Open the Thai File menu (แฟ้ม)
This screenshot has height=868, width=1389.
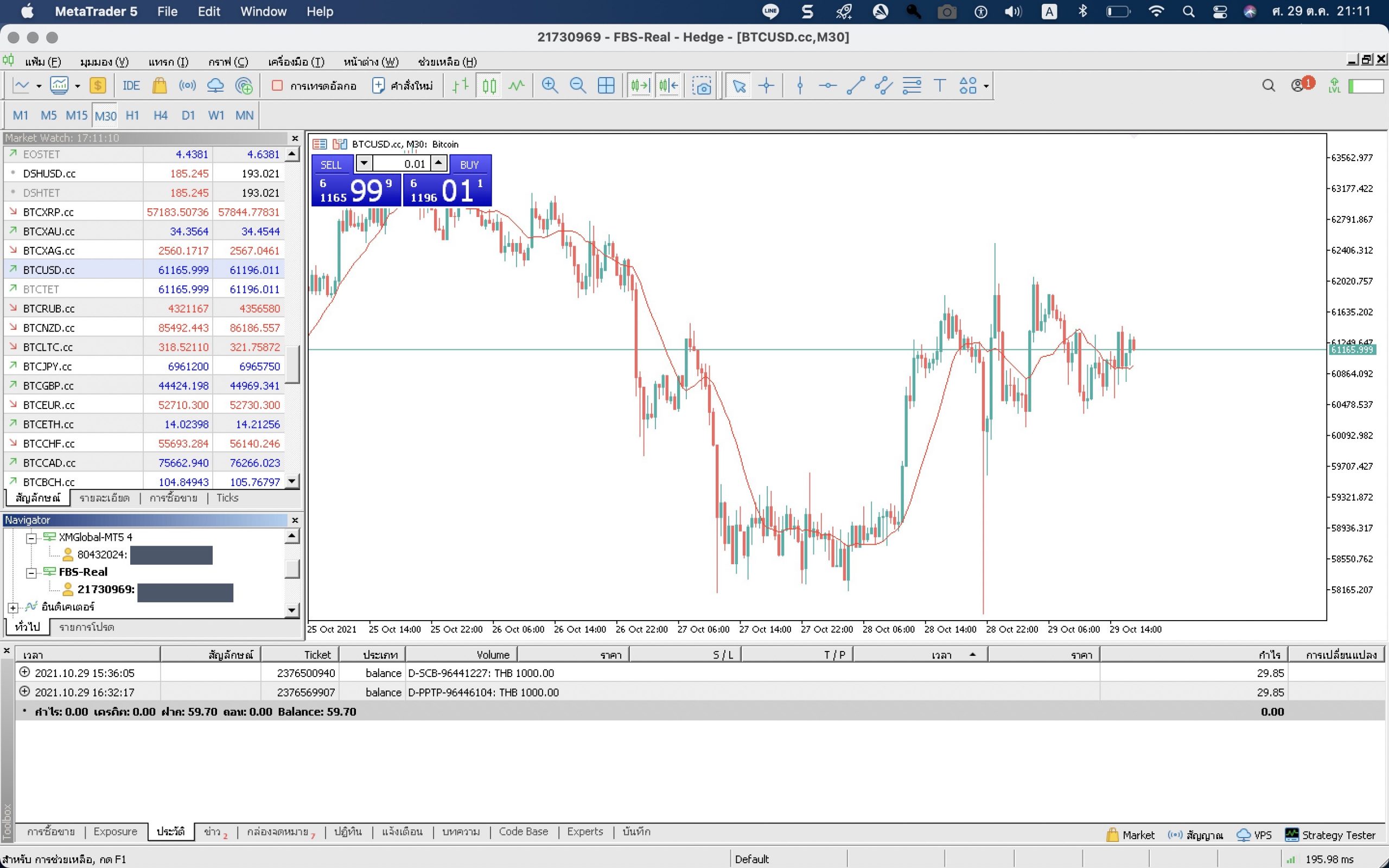point(42,61)
